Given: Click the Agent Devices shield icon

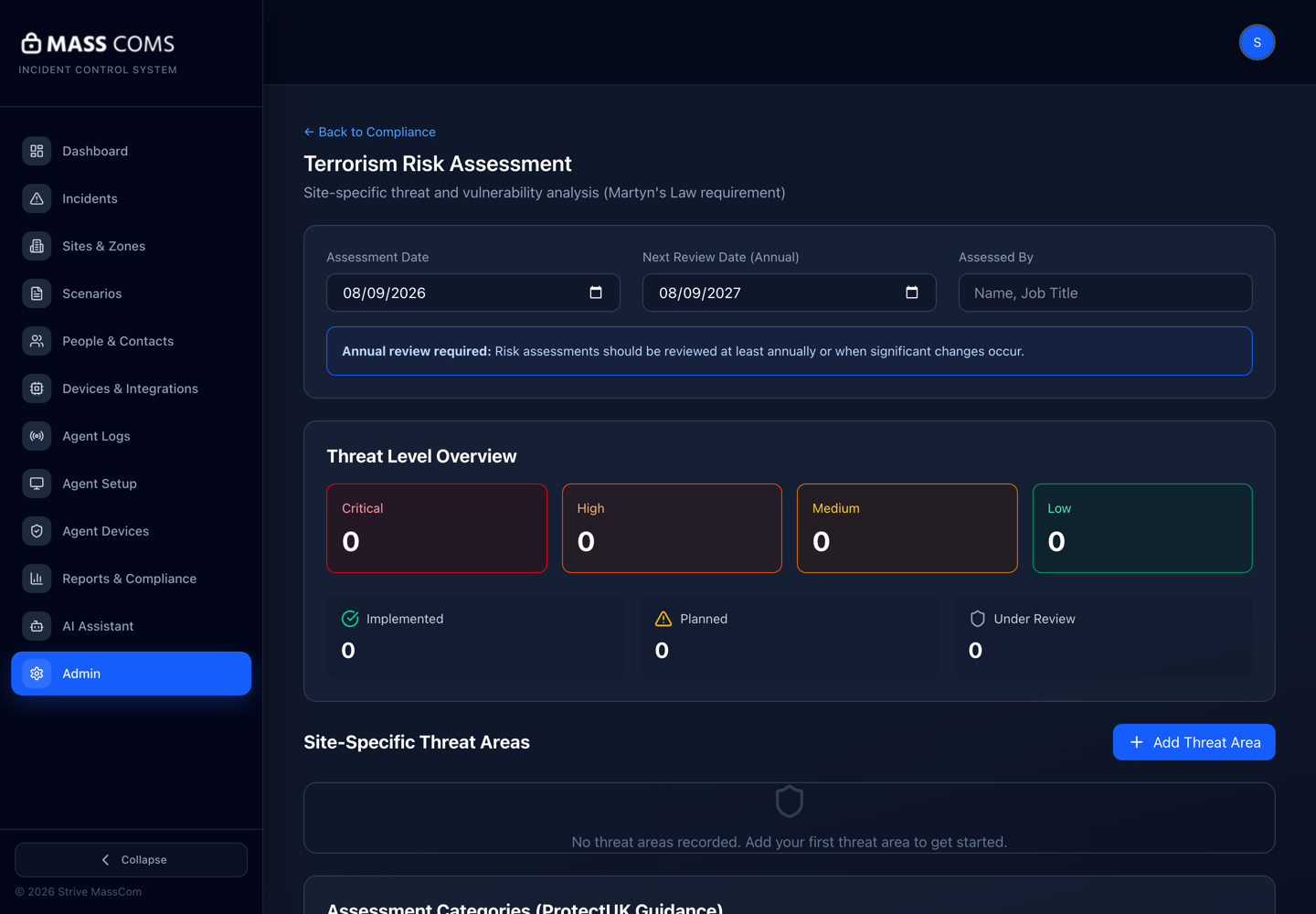Looking at the screenshot, I should (37, 531).
